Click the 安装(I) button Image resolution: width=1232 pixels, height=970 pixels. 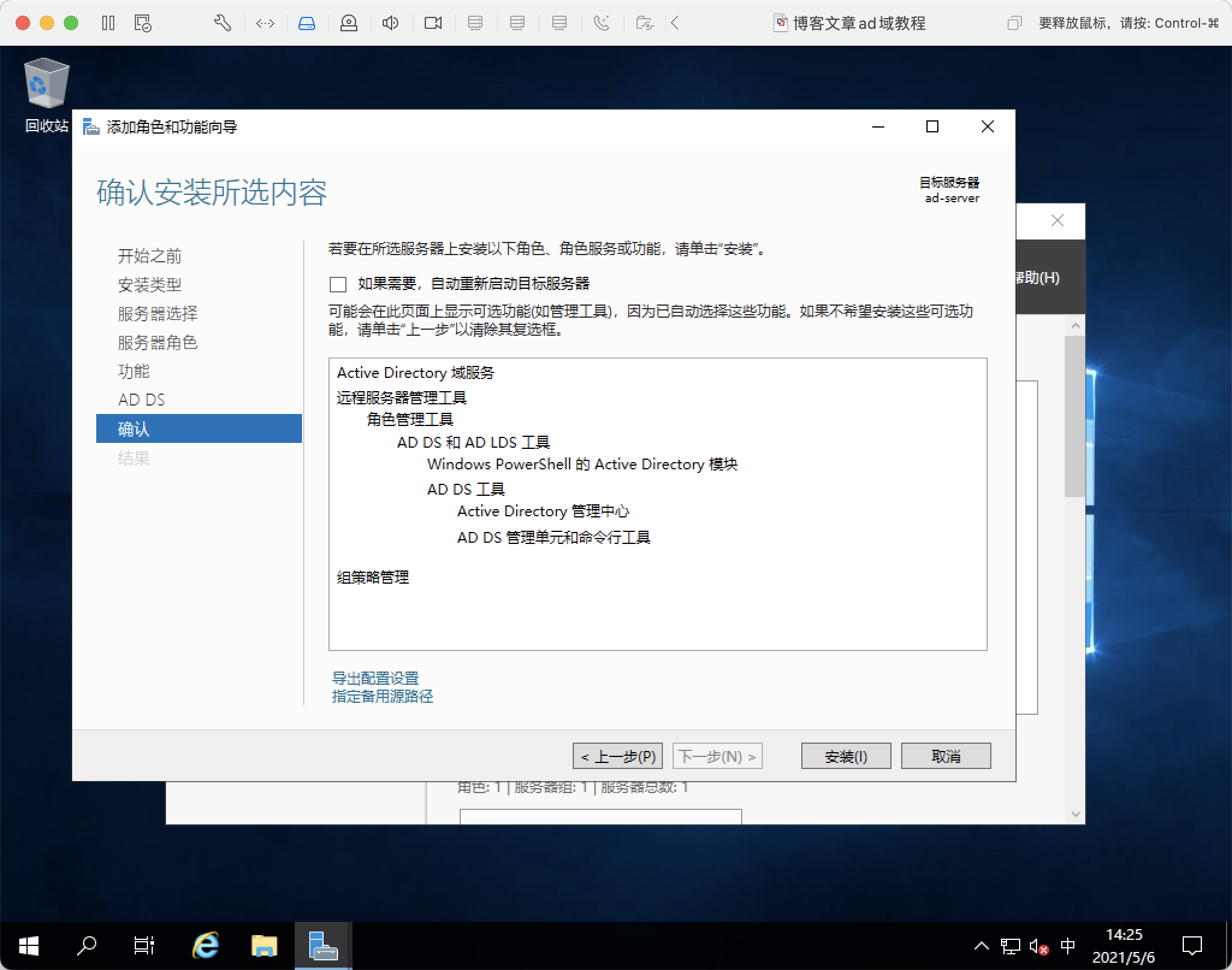click(x=846, y=756)
